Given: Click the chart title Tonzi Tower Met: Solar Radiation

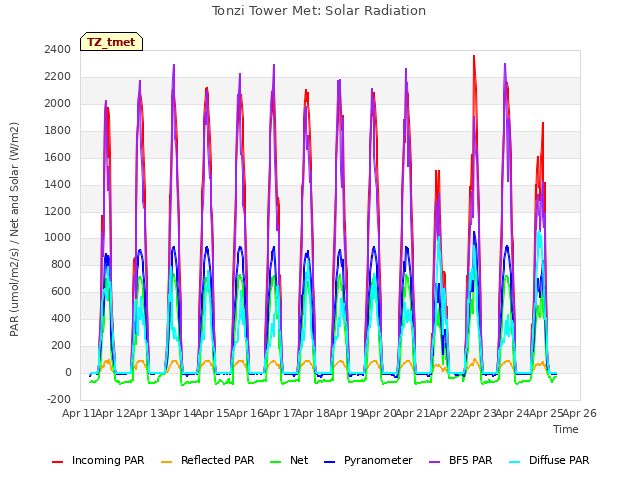Looking at the screenshot, I should point(319,11).
